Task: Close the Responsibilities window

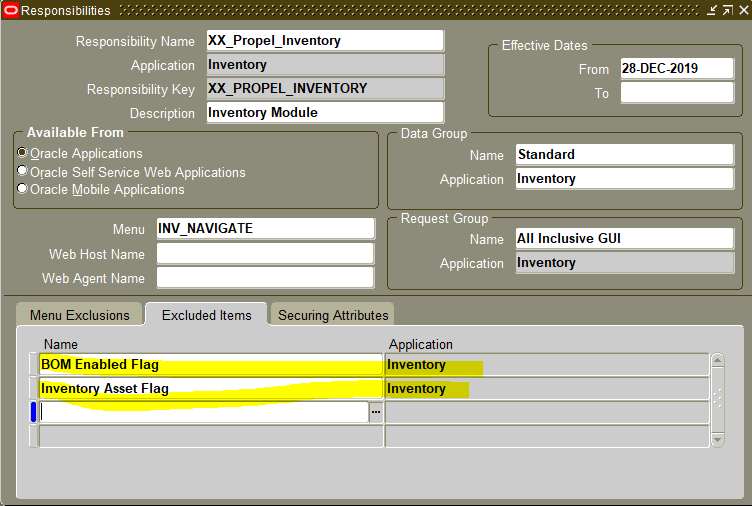Action: pyautogui.click(x=743, y=10)
